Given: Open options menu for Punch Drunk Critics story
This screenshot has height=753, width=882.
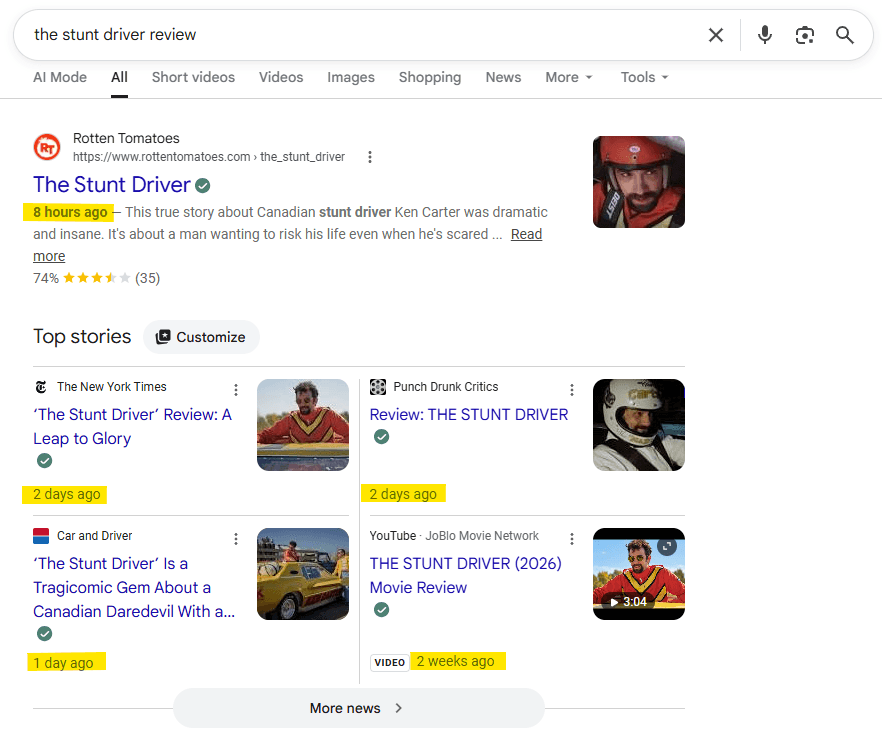Looking at the screenshot, I should click(x=572, y=389).
